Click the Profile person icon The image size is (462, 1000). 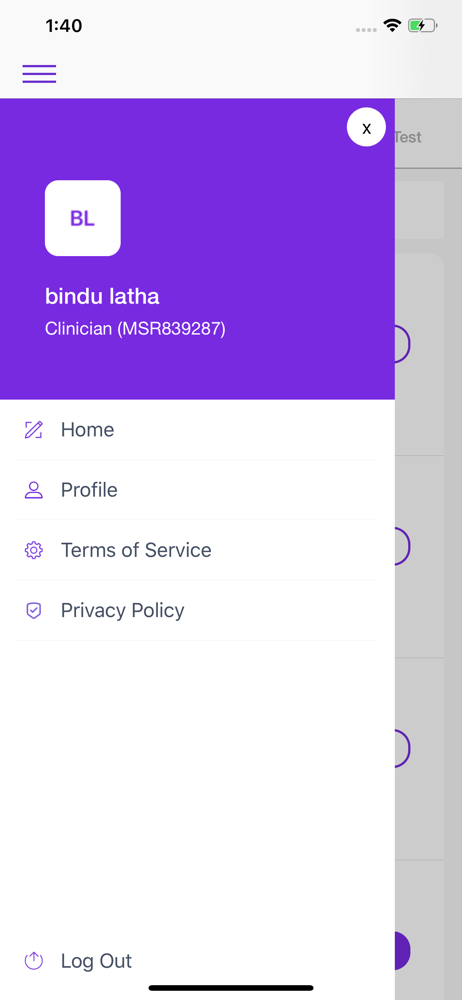click(x=33, y=490)
